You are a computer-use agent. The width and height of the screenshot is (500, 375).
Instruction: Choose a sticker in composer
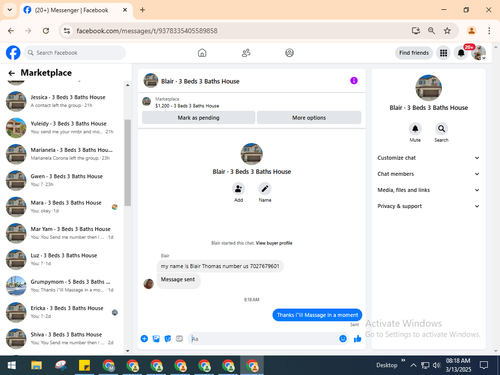[x=168, y=339]
